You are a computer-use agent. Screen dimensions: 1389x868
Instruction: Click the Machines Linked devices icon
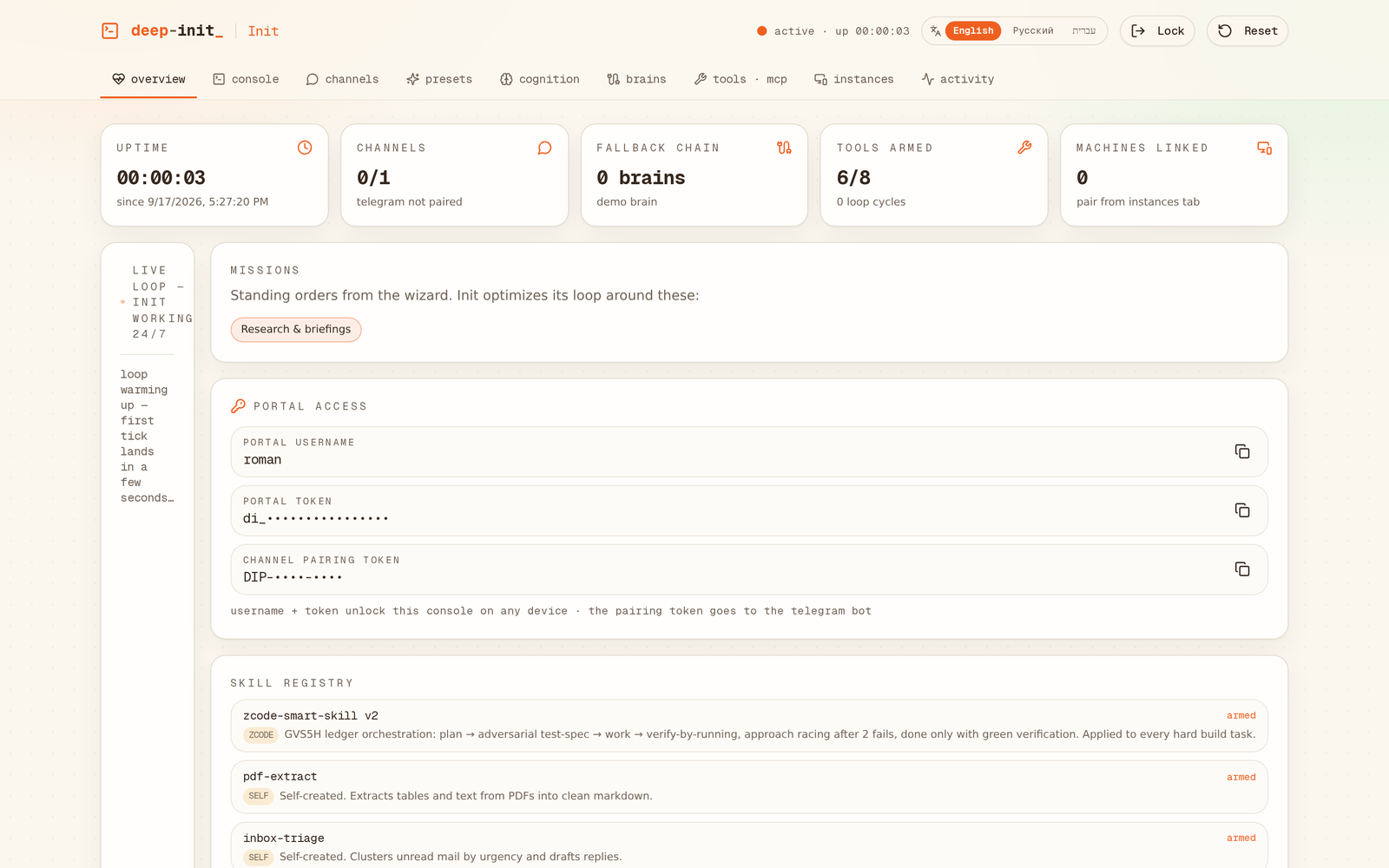pyautogui.click(x=1264, y=148)
